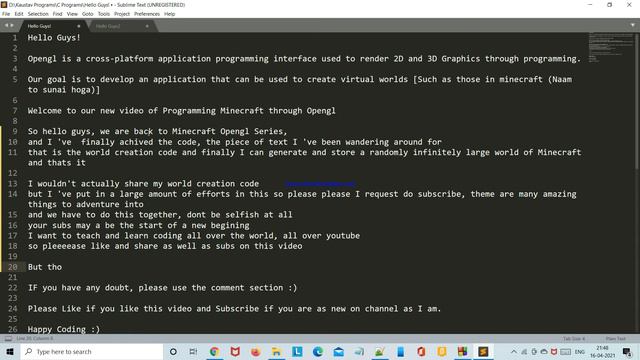Open File Explorer from the taskbar
The image size is (640, 360).
pyautogui.click(x=276, y=351)
